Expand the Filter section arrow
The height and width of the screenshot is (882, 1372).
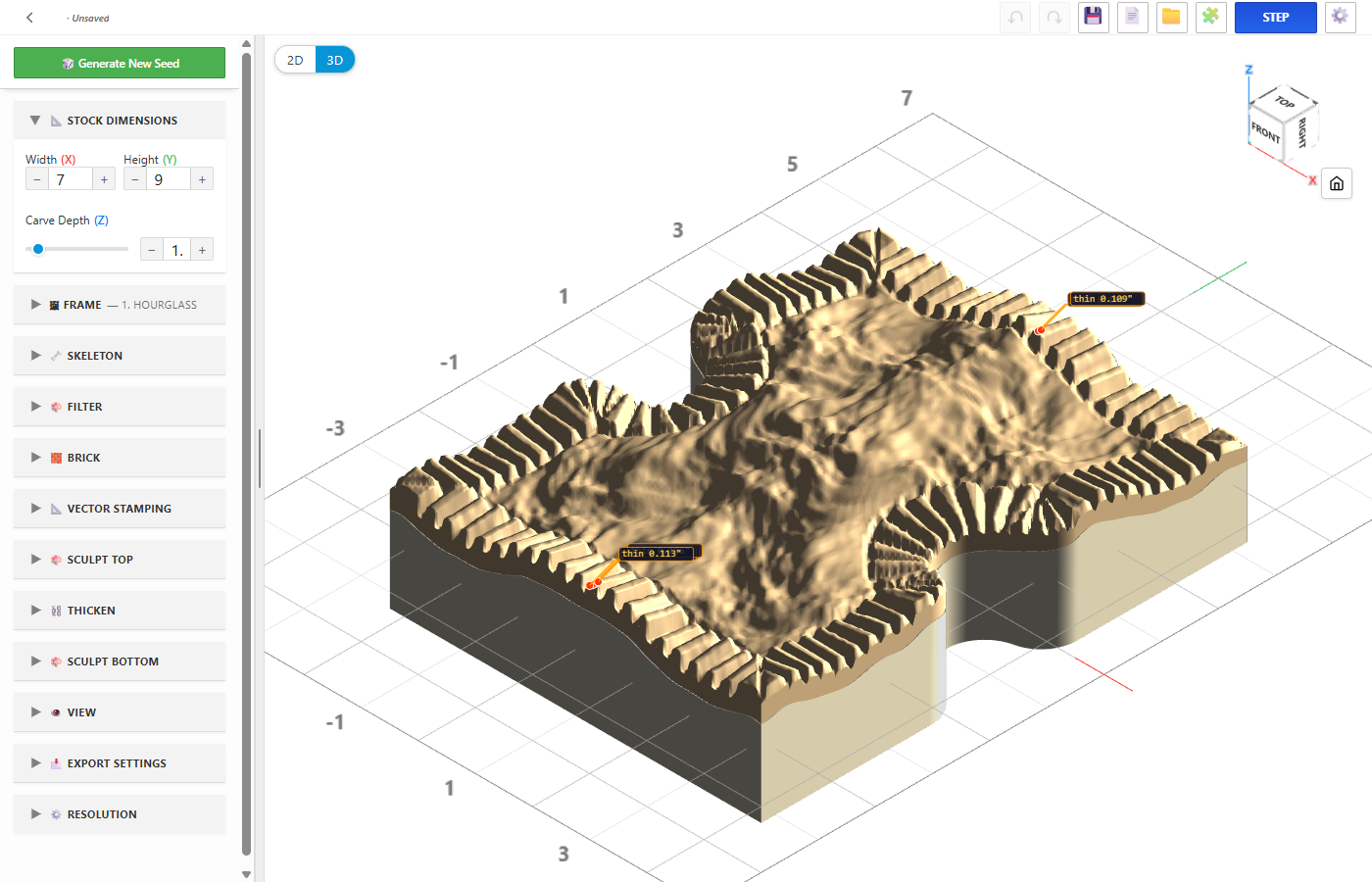(x=35, y=407)
